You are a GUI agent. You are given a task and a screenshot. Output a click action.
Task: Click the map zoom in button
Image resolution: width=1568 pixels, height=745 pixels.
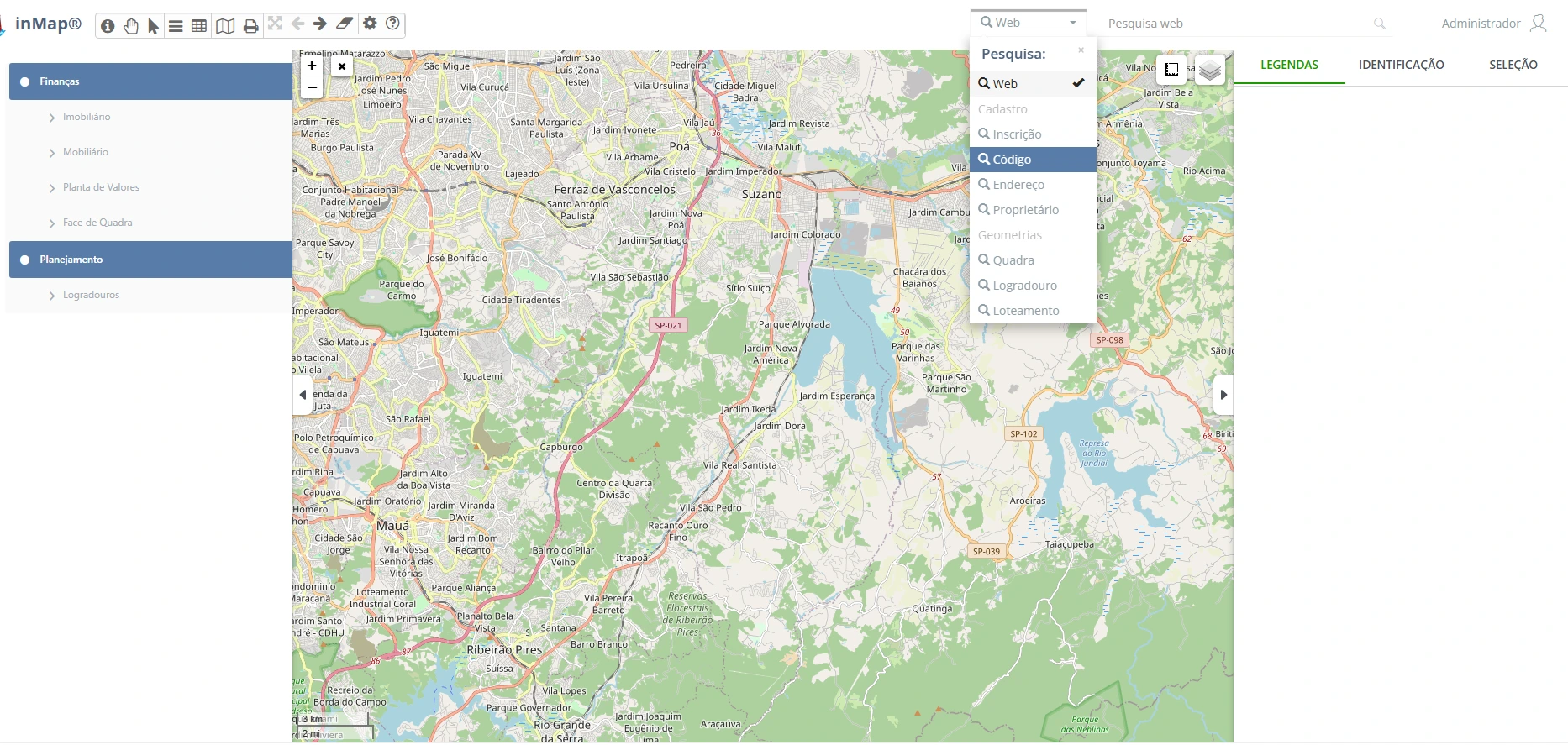pyautogui.click(x=312, y=66)
